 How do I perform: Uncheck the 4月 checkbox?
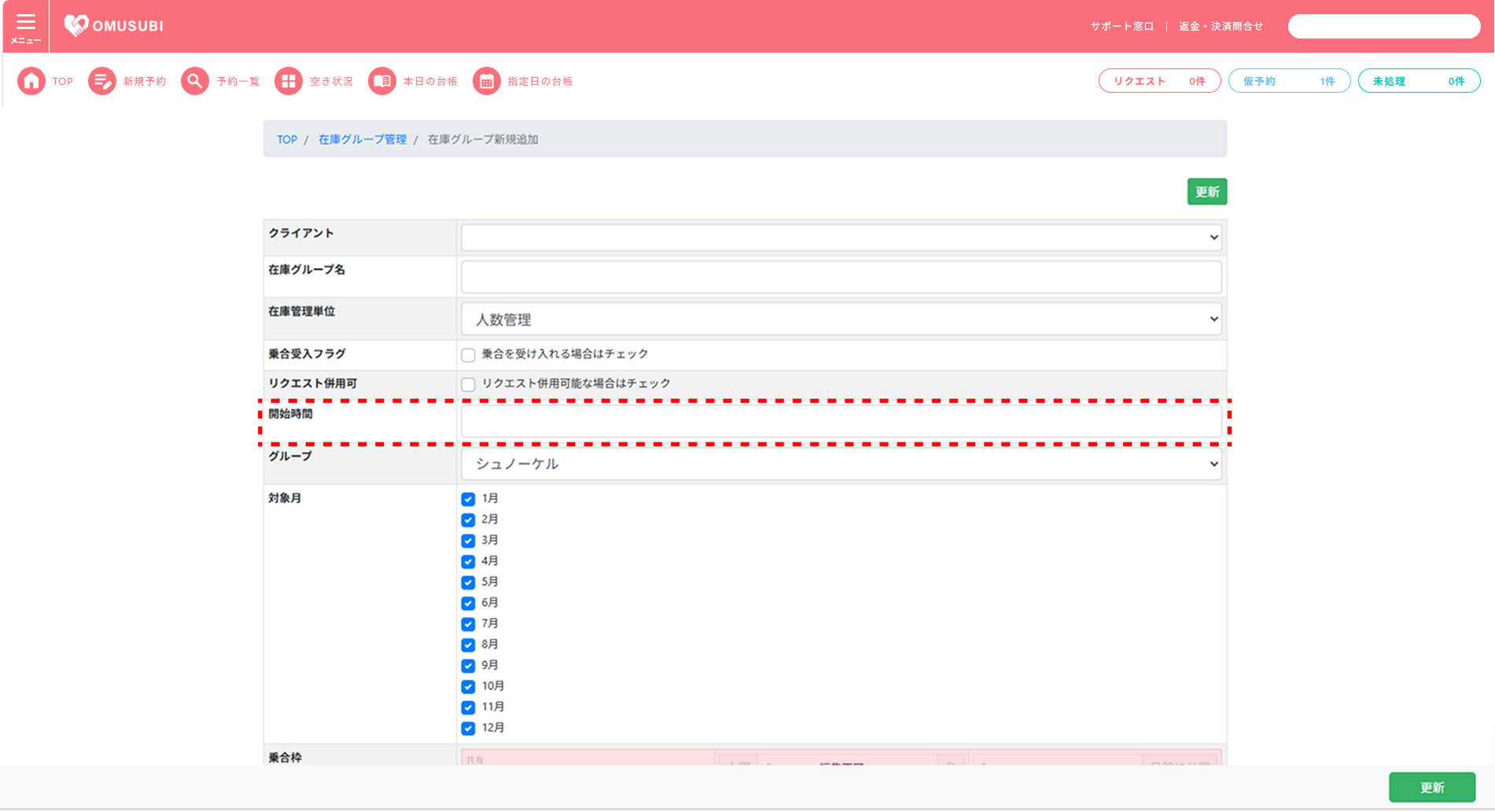(469, 561)
